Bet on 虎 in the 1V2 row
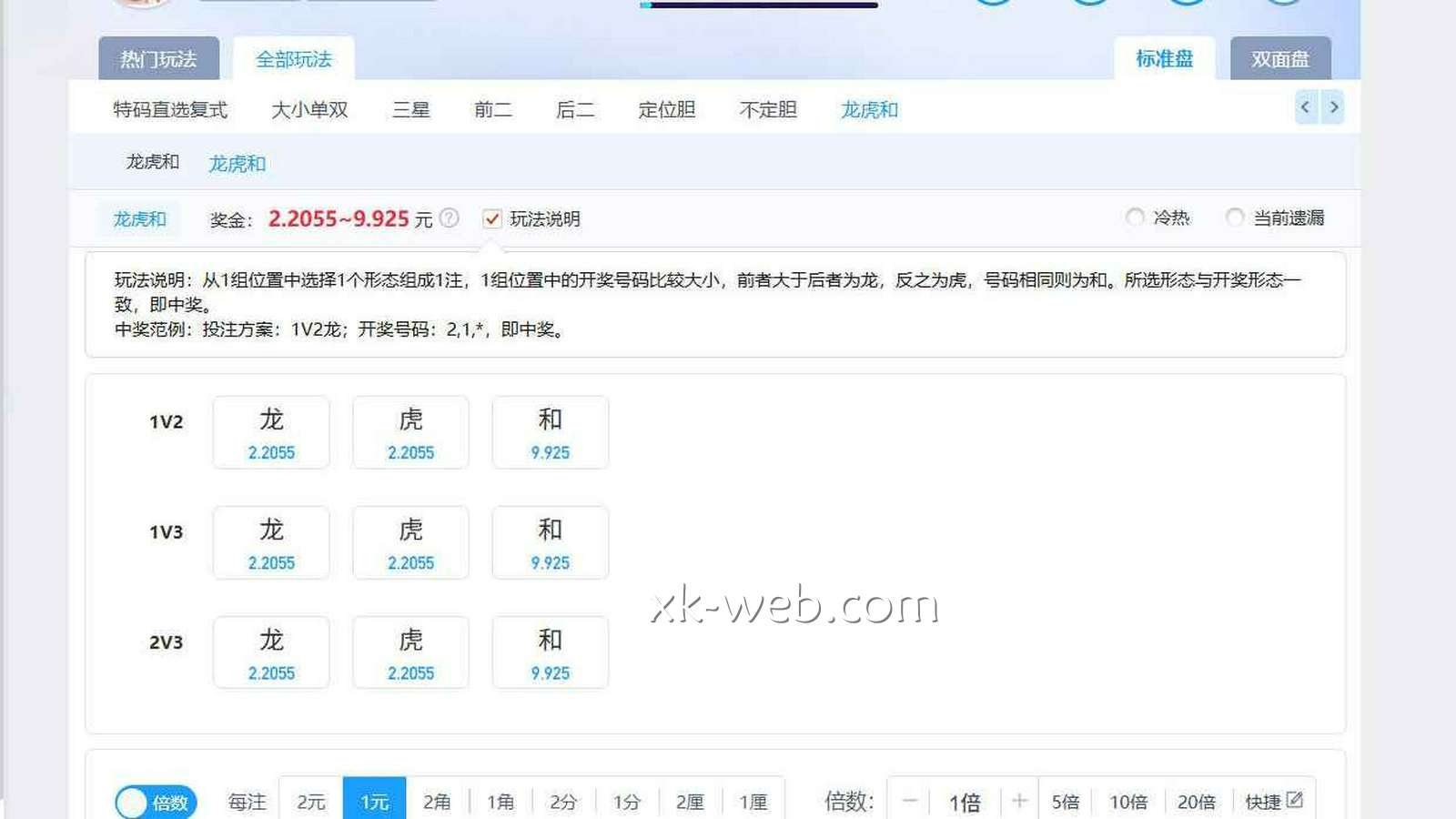This screenshot has width=1456, height=819. pyautogui.click(x=411, y=432)
